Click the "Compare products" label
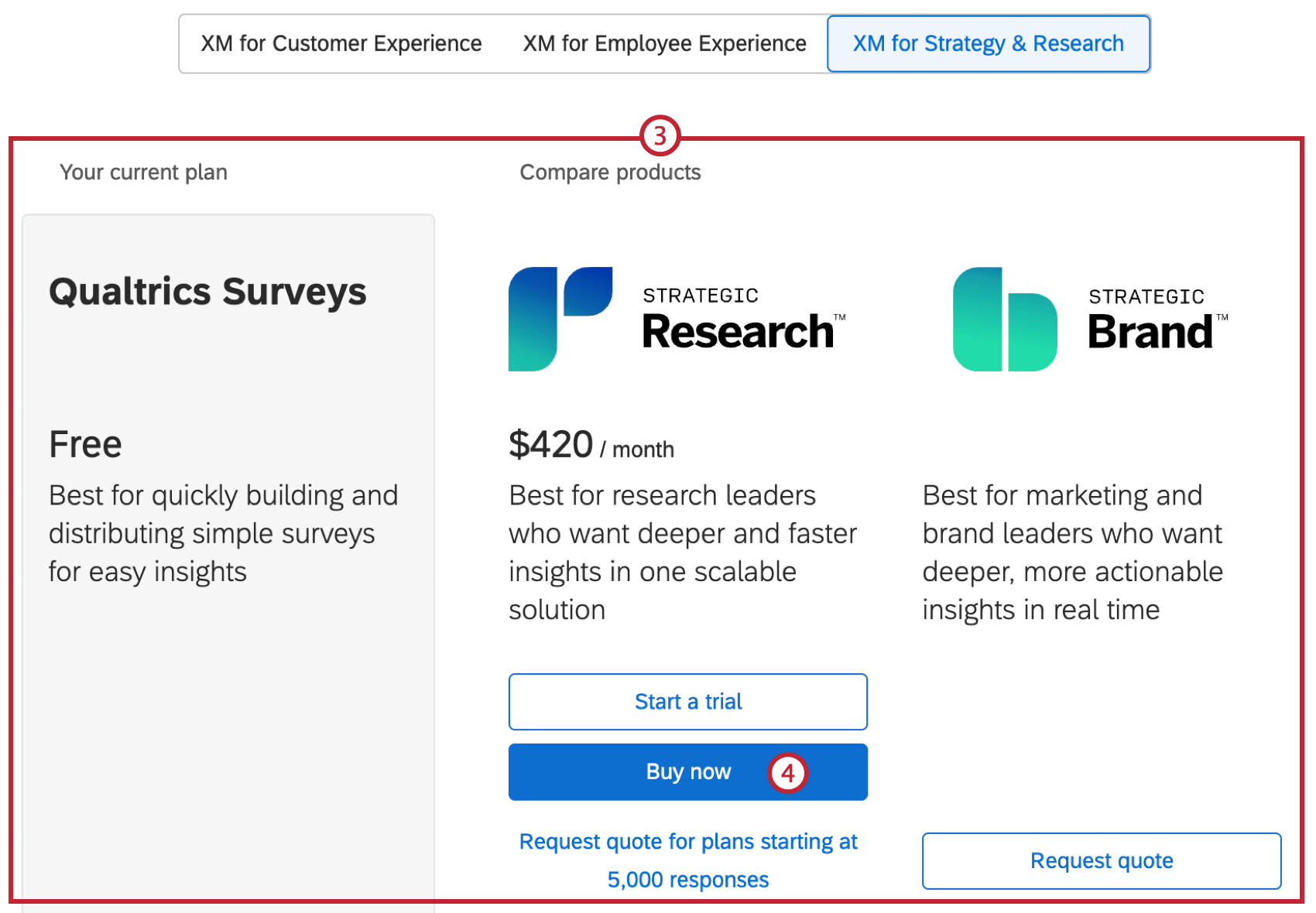 610,172
